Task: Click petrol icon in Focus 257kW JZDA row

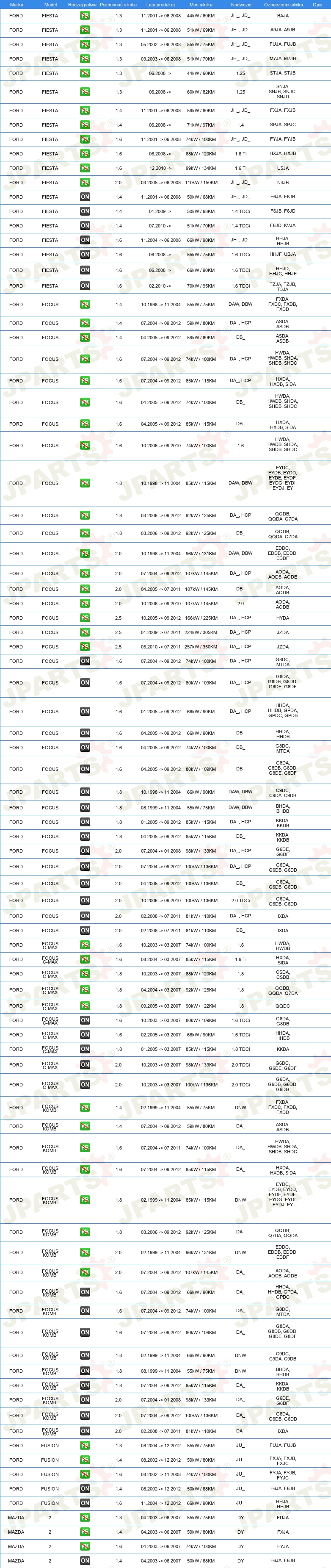Action: click(x=85, y=647)
